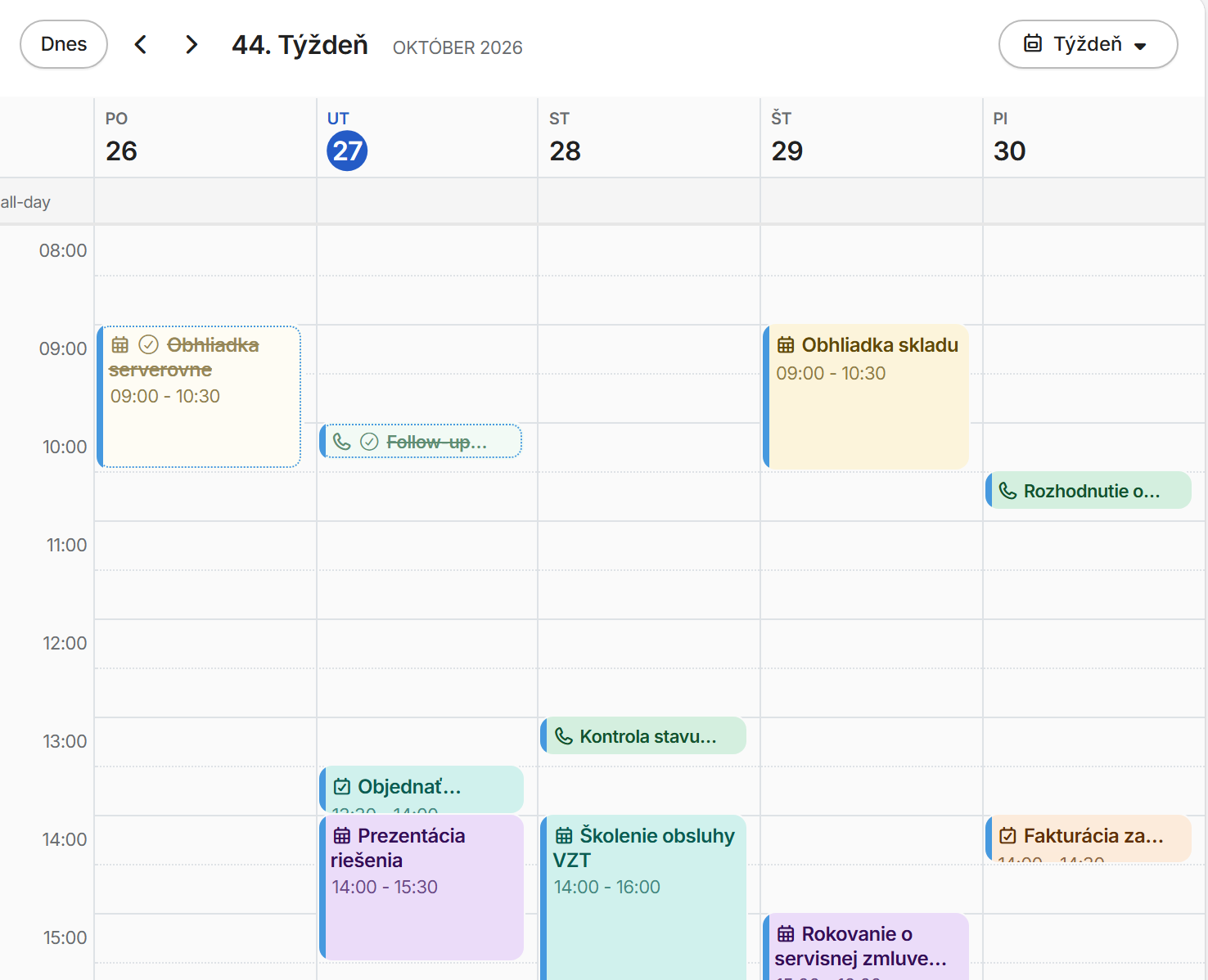Click the 12:00 time slot label
The height and width of the screenshot is (980, 1208).
click(x=65, y=643)
